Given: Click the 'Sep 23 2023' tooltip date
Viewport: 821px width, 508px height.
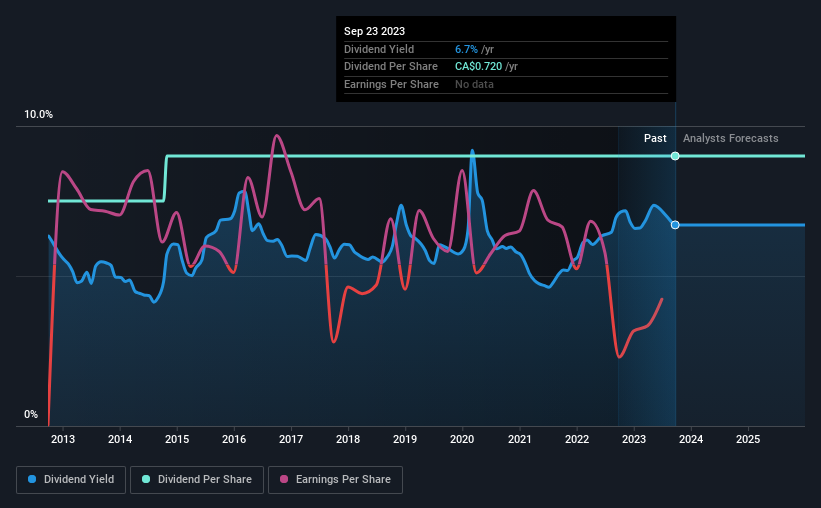Looking at the screenshot, I should tap(374, 31).
